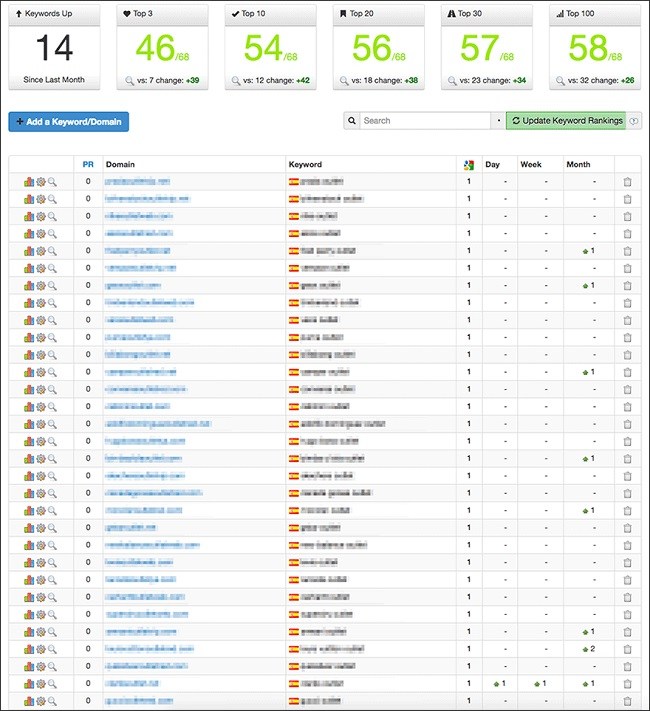This screenshot has height=711, width=650.
Task: Click the up arrow icon in Keywords Up header
Action: pyautogui.click(x=19, y=14)
